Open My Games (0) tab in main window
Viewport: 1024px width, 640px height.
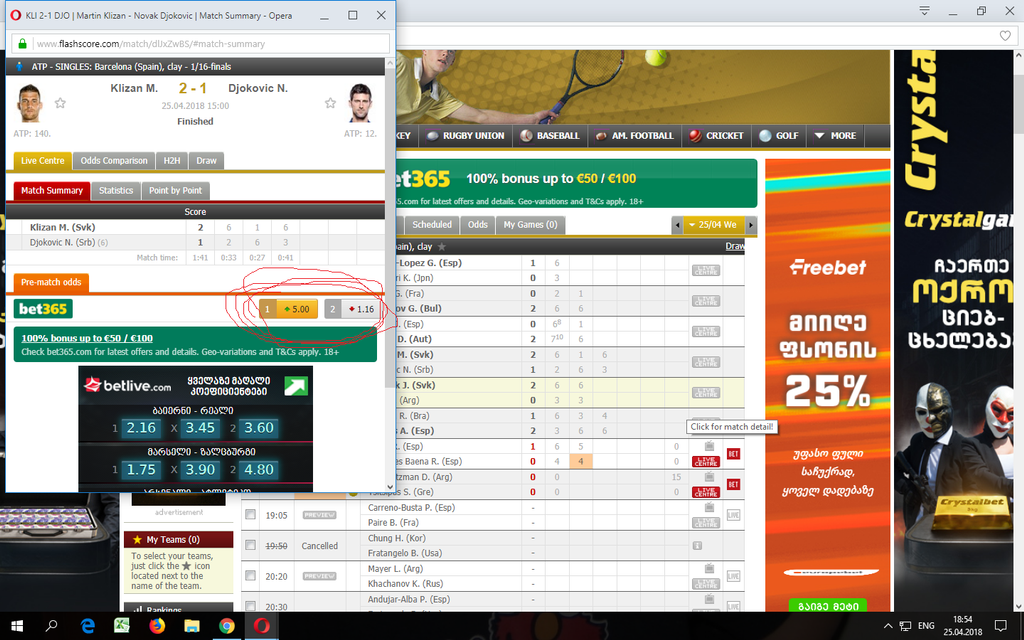click(x=530, y=225)
